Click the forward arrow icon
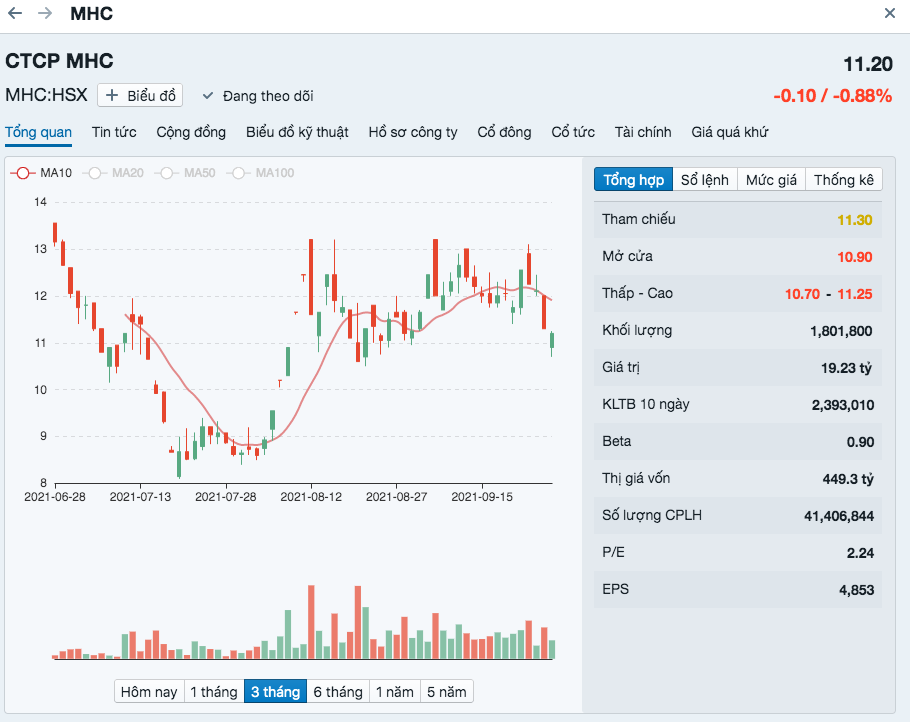This screenshot has height=722, width=910. coord(45,14)
